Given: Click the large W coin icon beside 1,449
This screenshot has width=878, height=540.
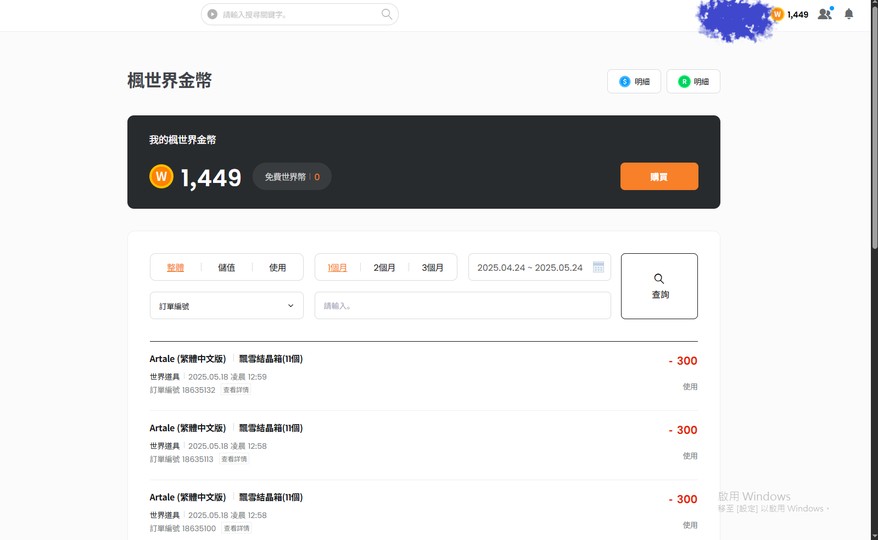Looking at the screenshot, I should click(x=161, y=176).
